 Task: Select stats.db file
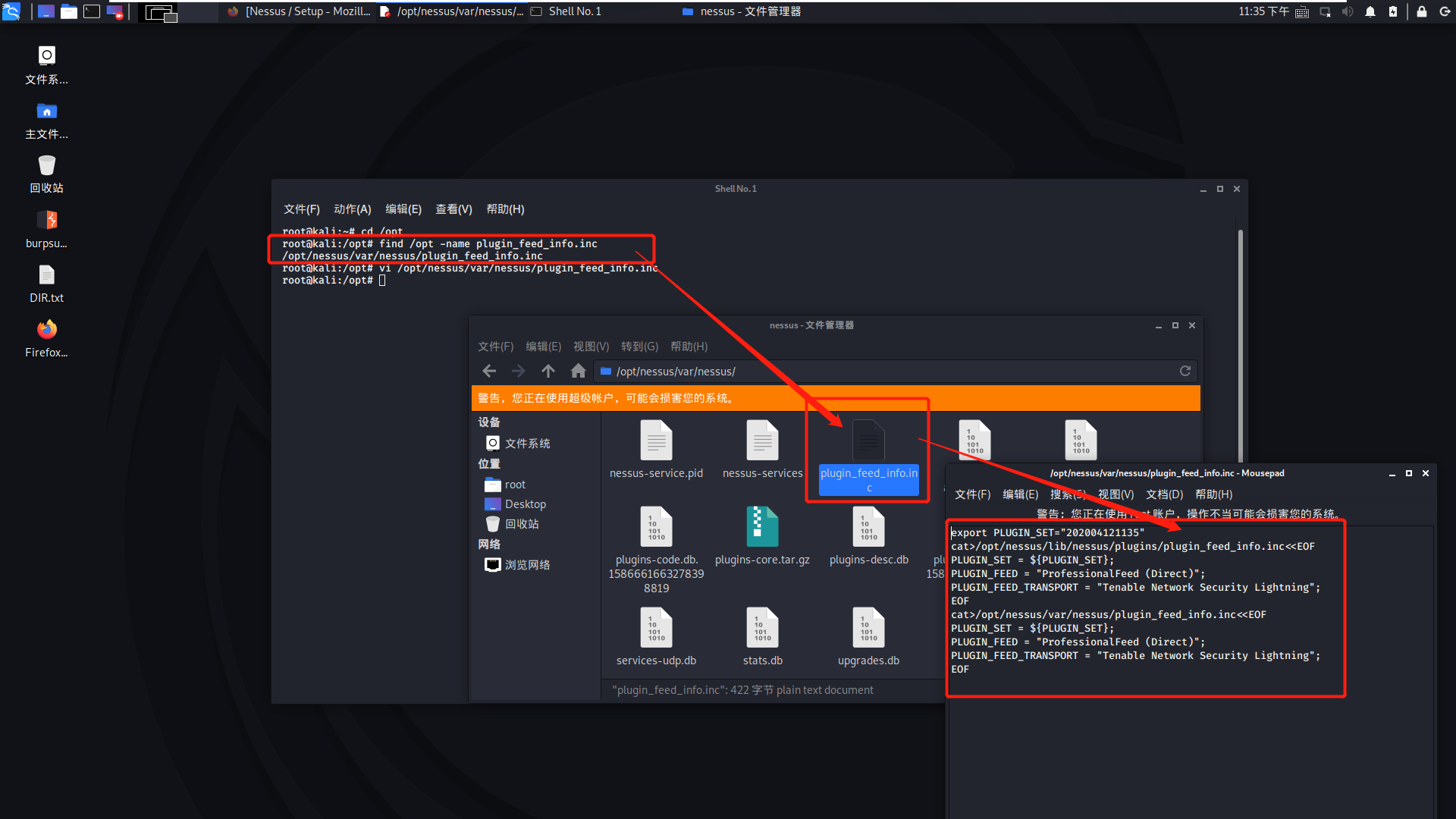click(763, 637)
